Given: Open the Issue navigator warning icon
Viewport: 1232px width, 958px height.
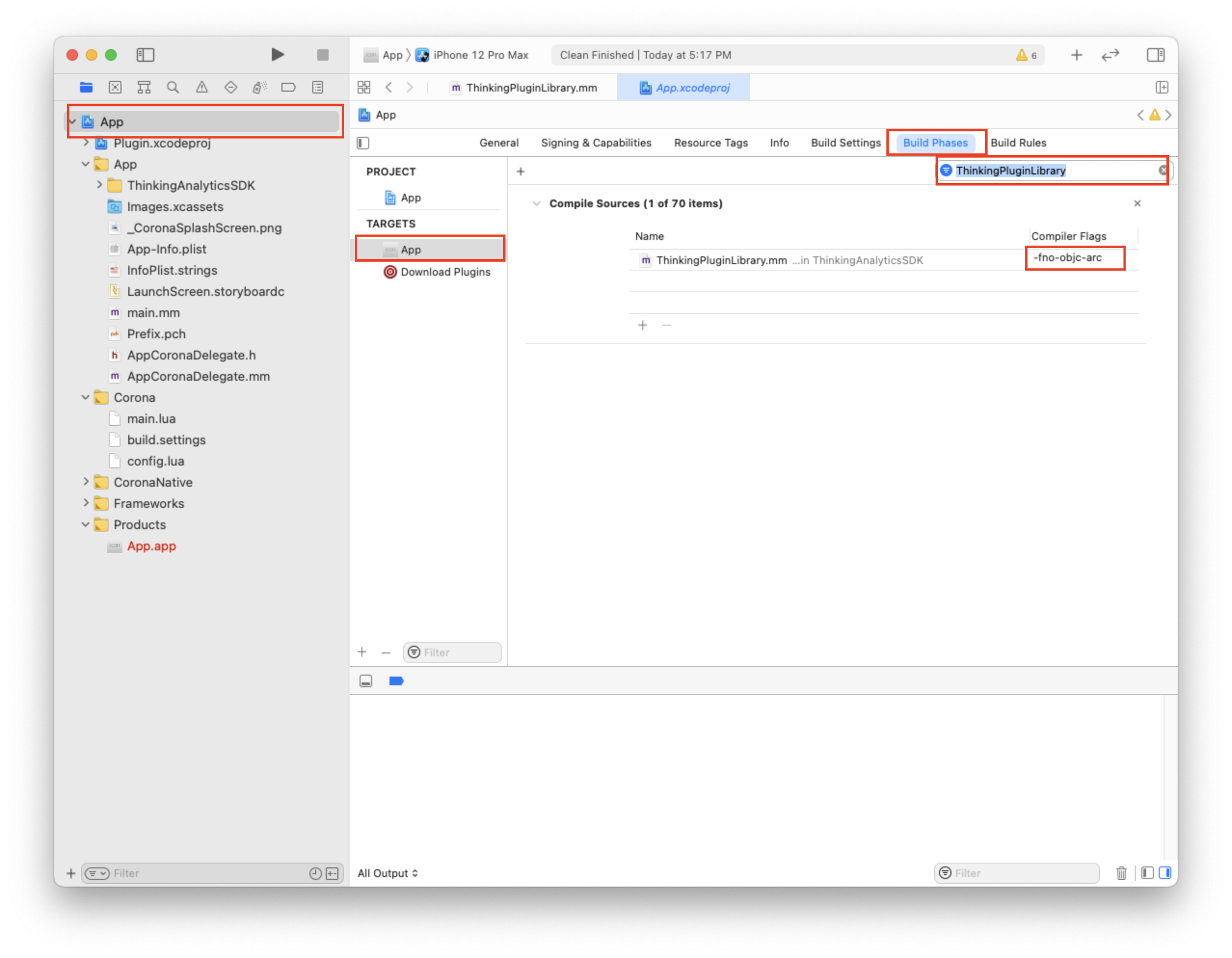Looking at the screenshot, I should 201,87.
